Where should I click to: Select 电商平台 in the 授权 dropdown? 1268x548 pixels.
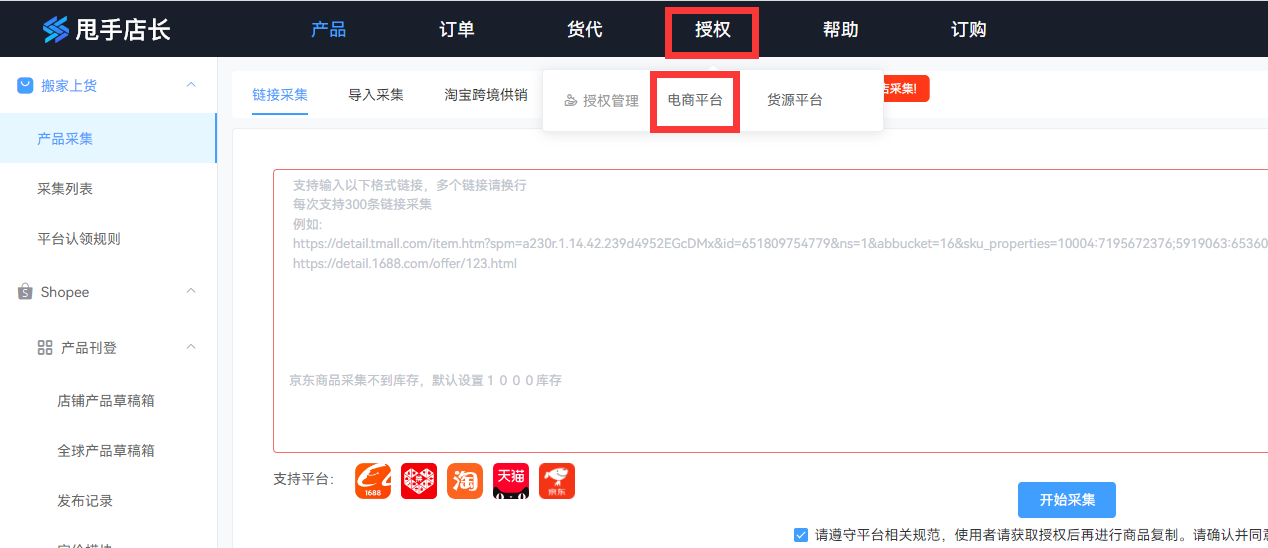click(x=695, y=100)
